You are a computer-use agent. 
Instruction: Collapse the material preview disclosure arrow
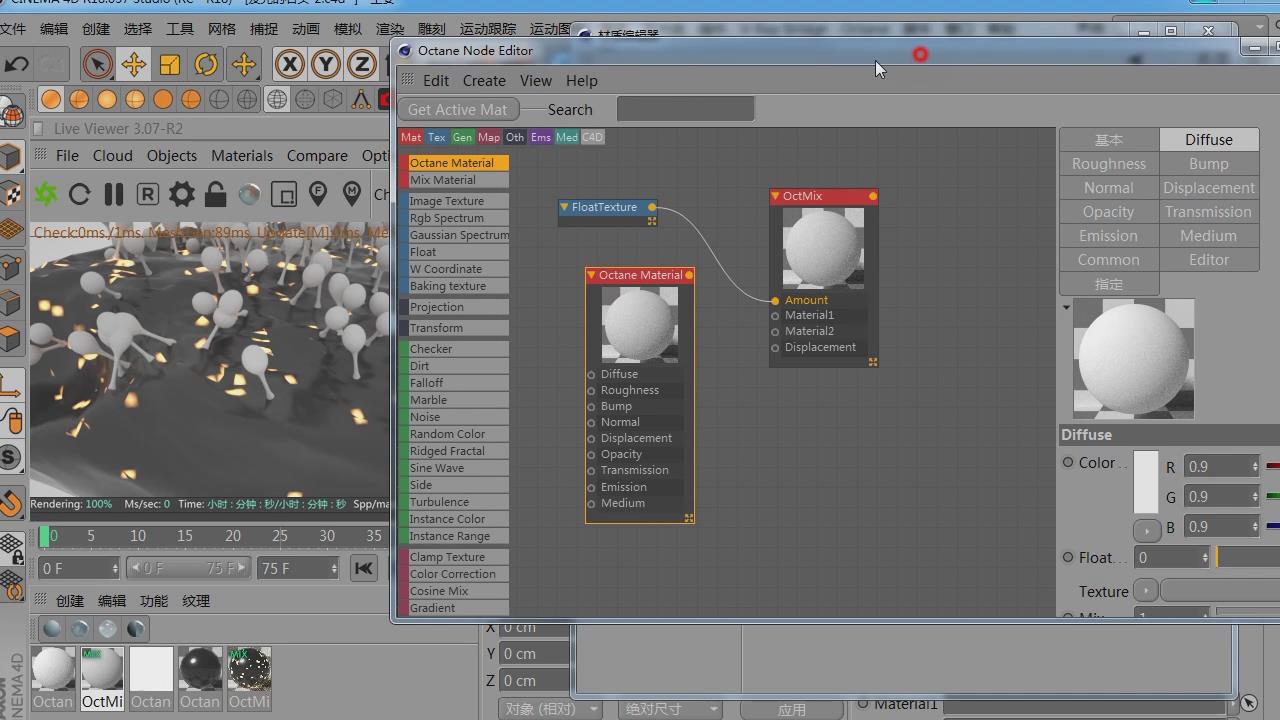click(x=1066, y=307)
